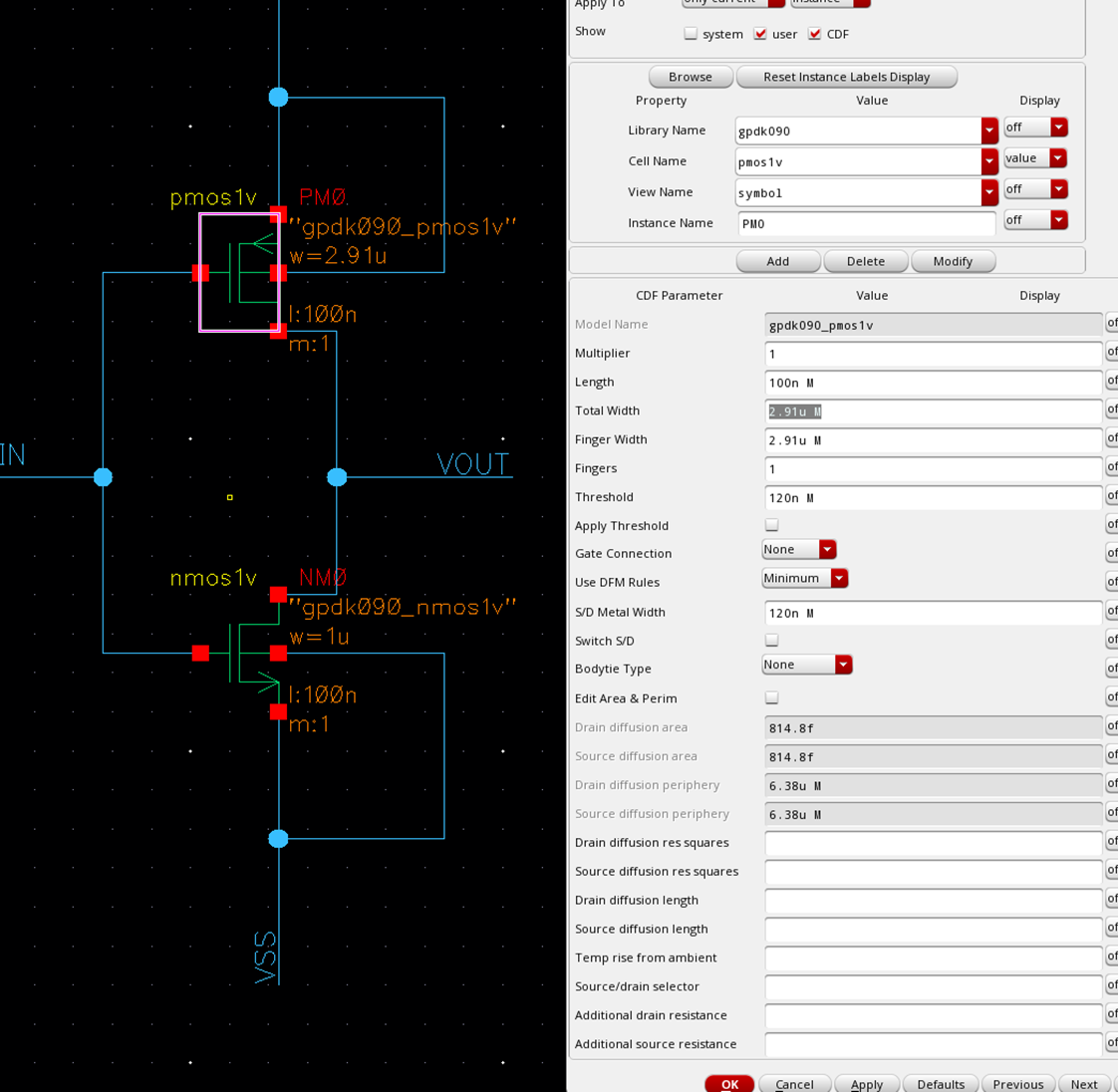This screenshot has width=1118, height=1092.
Task: Click the Total Width value field
Action: coord(933,411)
